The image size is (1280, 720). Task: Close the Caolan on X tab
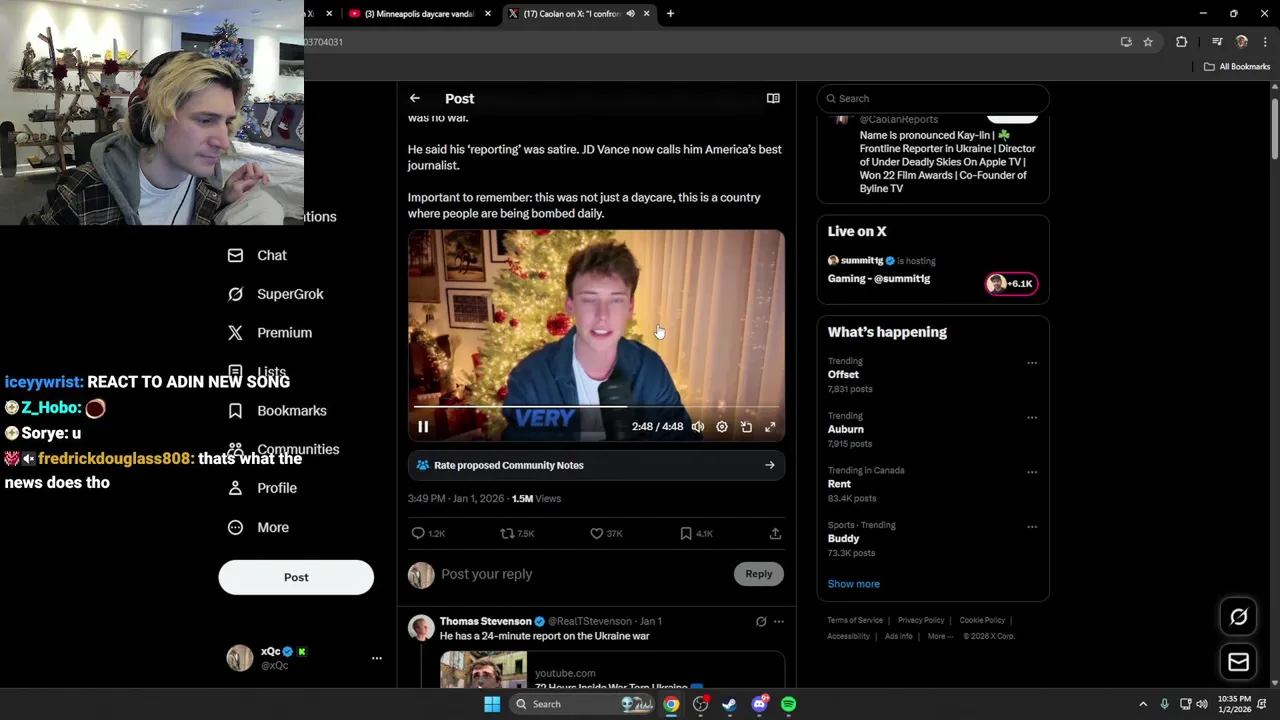647,14
